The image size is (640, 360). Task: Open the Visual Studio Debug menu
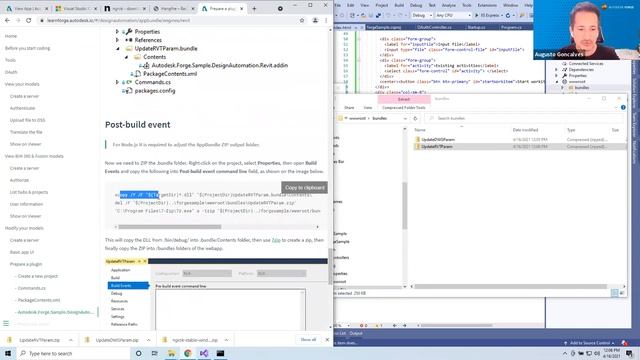click(x=416, y=5)
